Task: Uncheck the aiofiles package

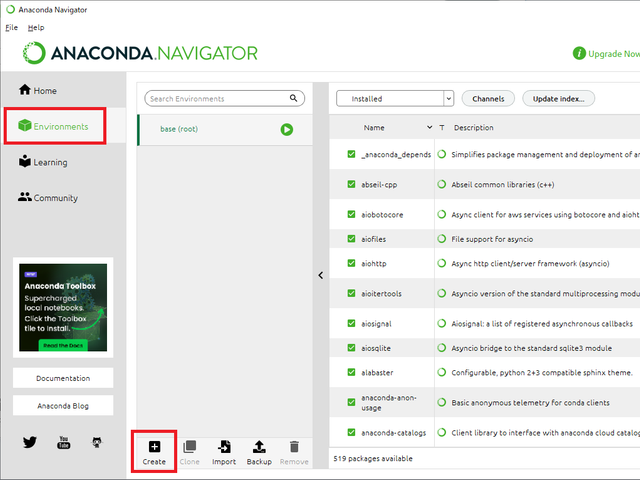Action: coord(351,239)
